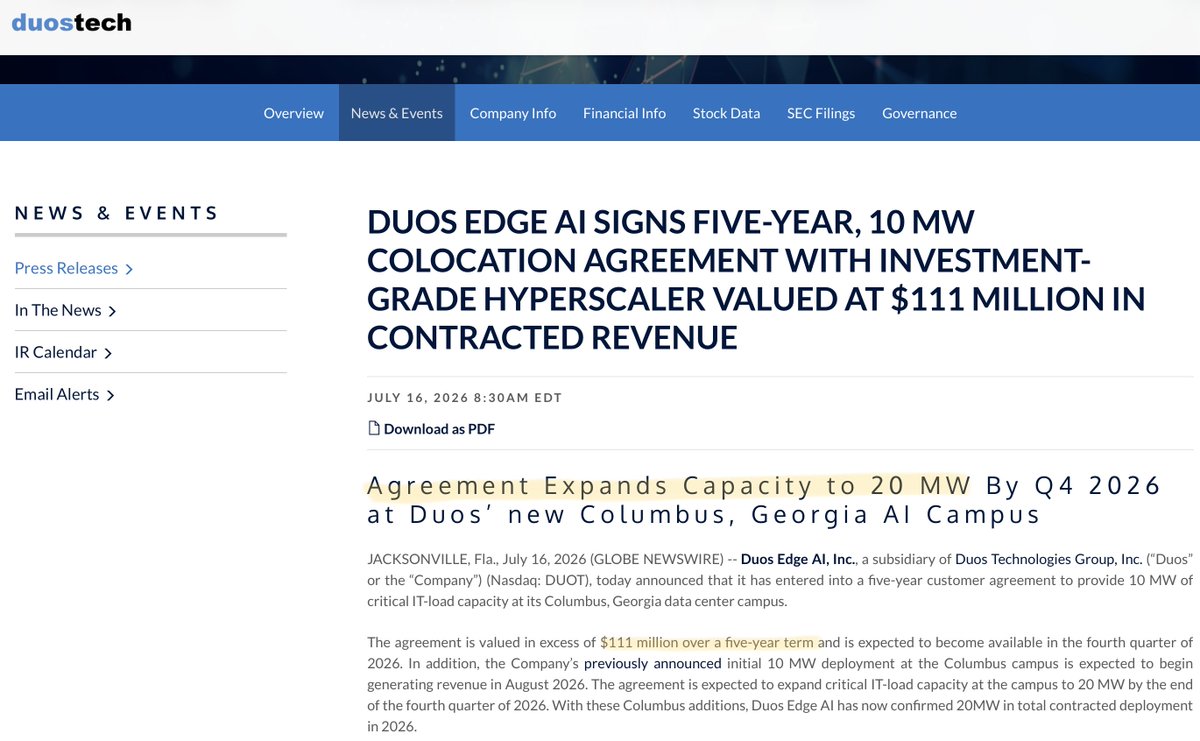This screenshot has width=1200, height=741.
Task: Click the PDF document icon
Action: point(374,428)
